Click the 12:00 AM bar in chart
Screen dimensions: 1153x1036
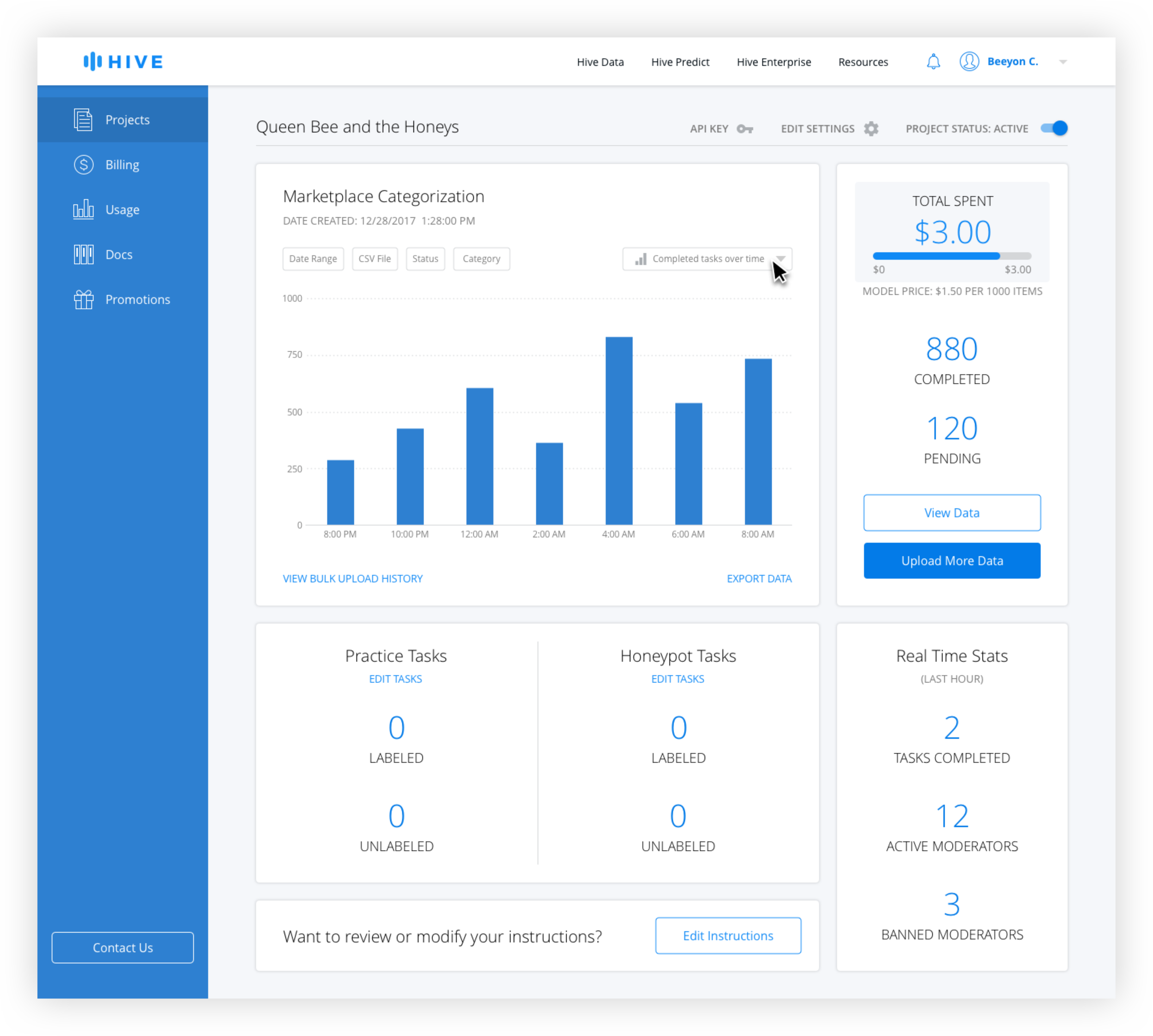tap(480, 456)
